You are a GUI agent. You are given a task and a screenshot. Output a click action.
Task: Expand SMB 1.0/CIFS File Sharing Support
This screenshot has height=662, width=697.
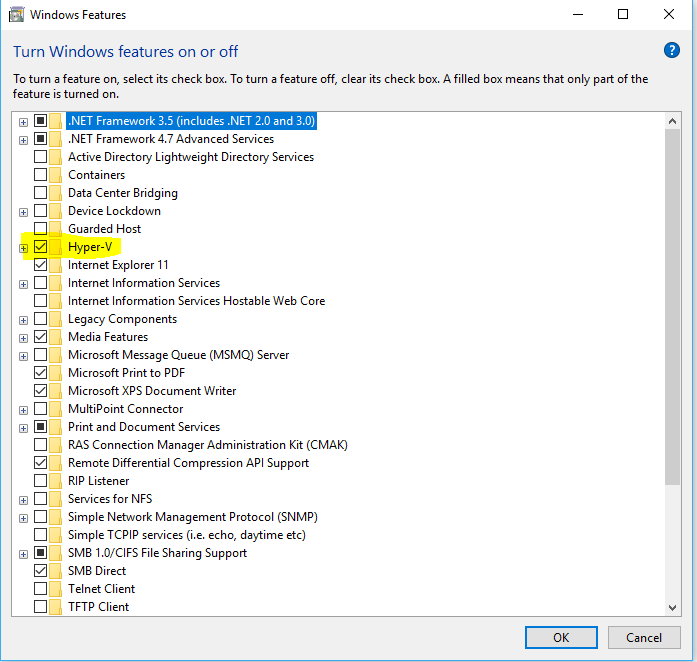(x=24, y=554)
